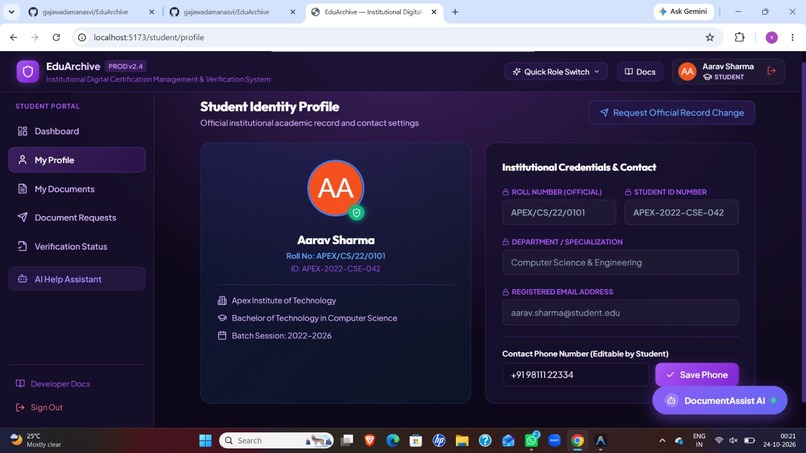Click the Student Identity Profile heading
This screenshot has height=453, width=806.
[x=269, y=106]
